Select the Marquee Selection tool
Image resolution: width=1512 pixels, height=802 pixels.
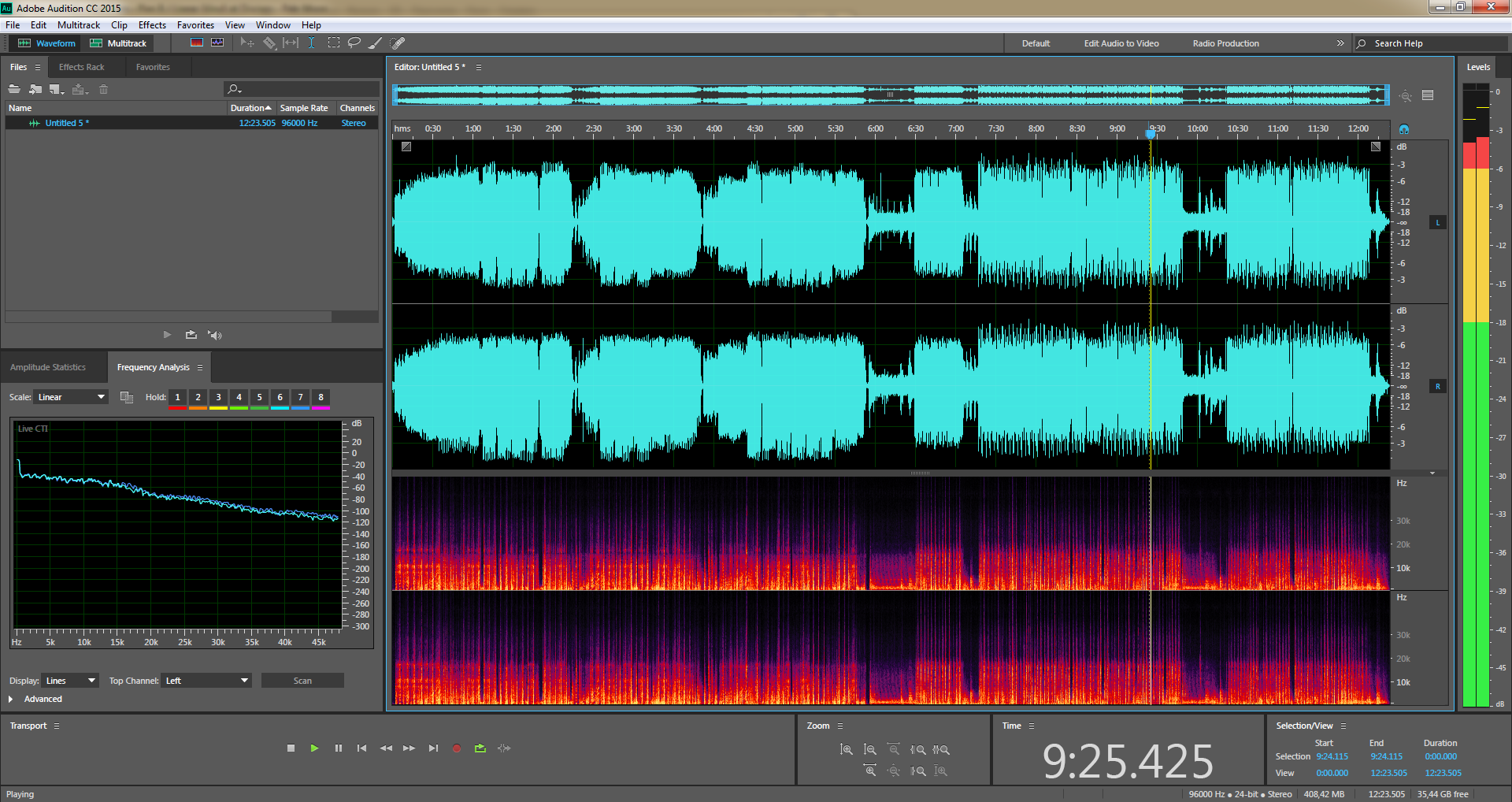[x=334, y=43]
